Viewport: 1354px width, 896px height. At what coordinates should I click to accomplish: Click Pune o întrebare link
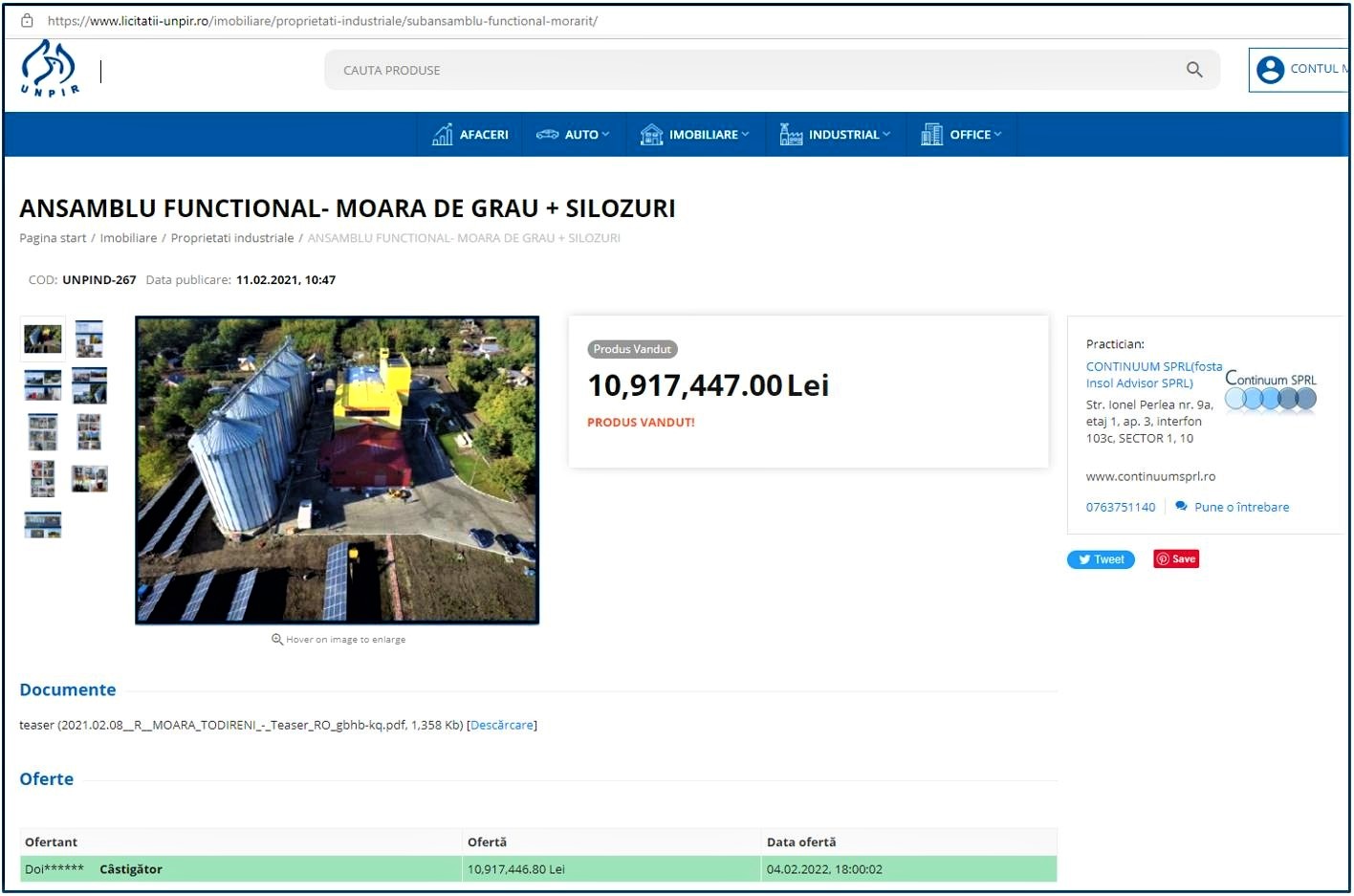click(x=1240, y=508)
